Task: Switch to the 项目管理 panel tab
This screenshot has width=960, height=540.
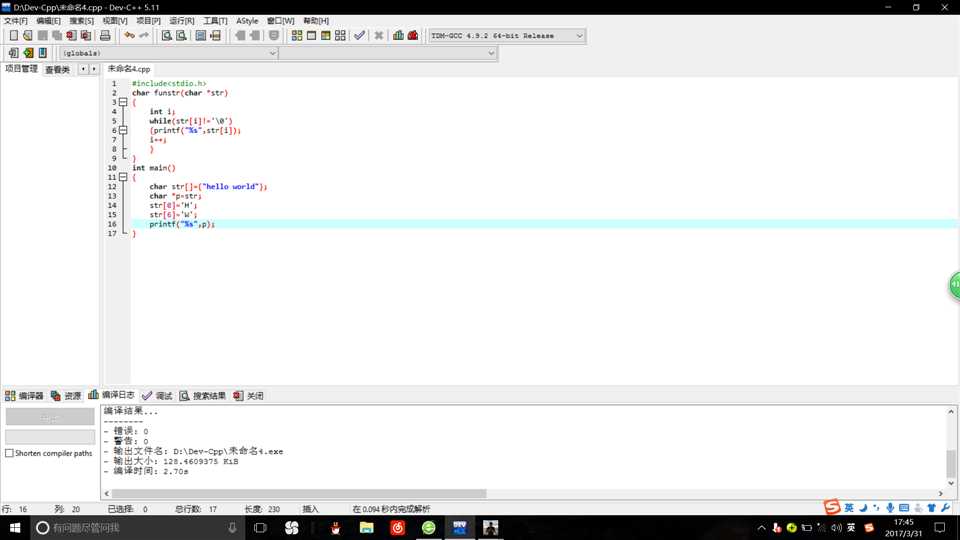Action: (x=21, y=69)
